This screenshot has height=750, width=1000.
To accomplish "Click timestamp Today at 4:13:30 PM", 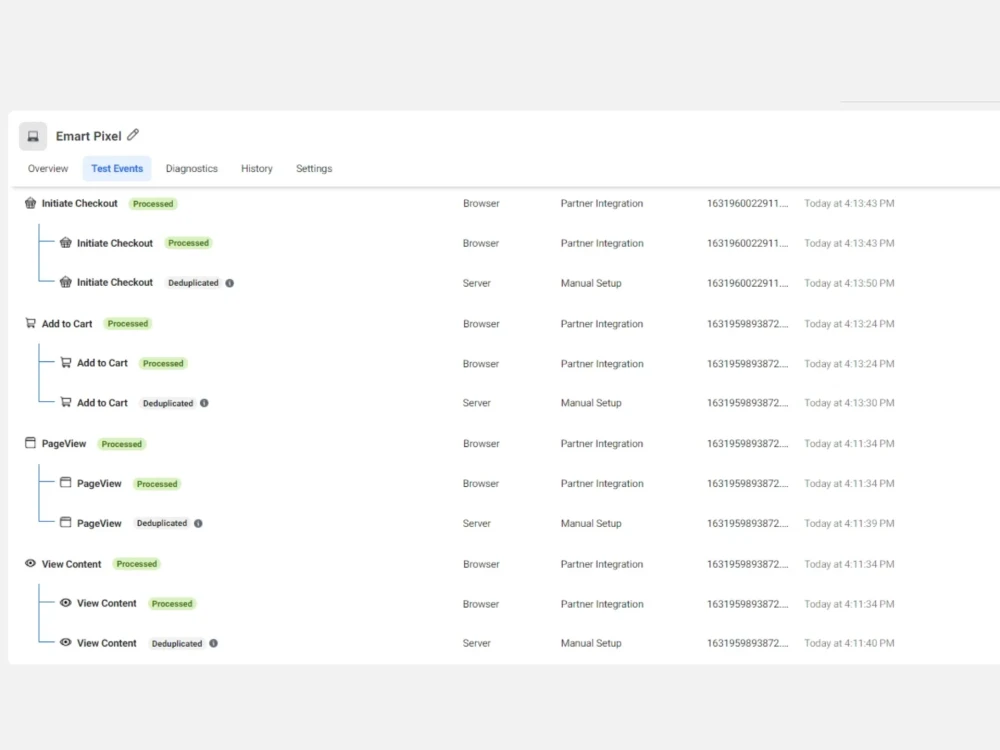I will [x=849, y=403].
